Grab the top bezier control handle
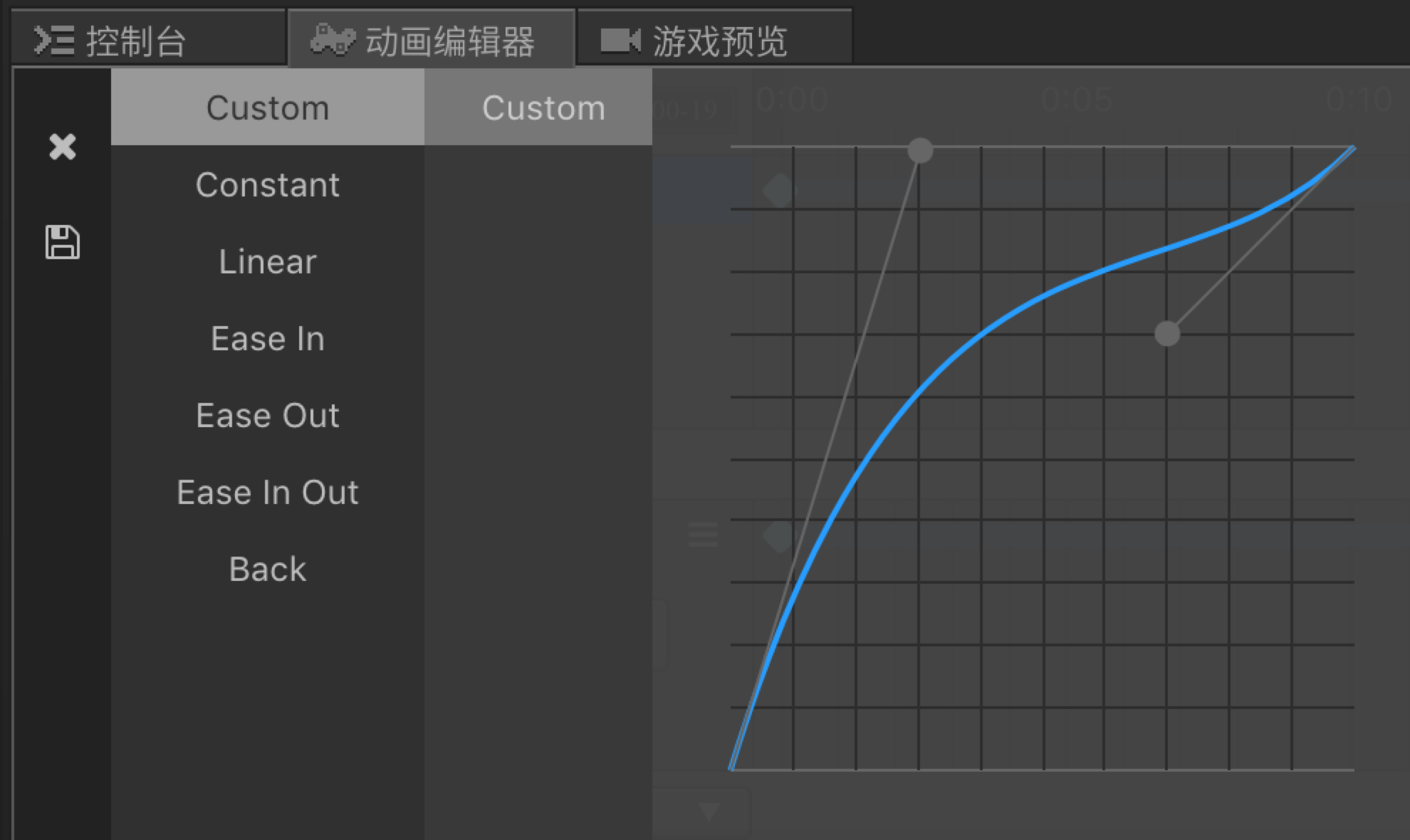This screenshot has width=1410, height=840. (x=920, y=151)
